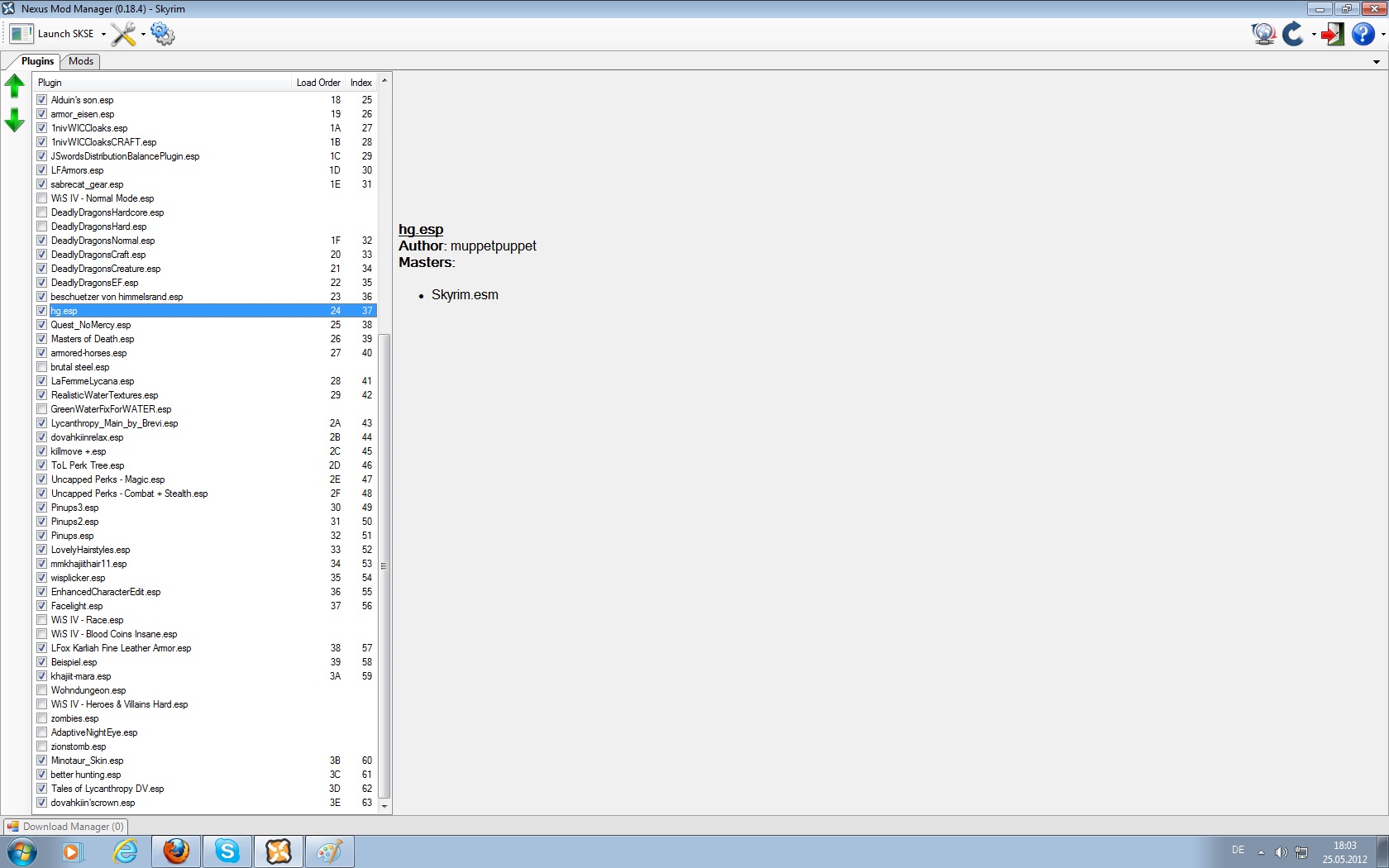
Task: Click the plugin list scroll down arrow
Action: click(384, 807)
